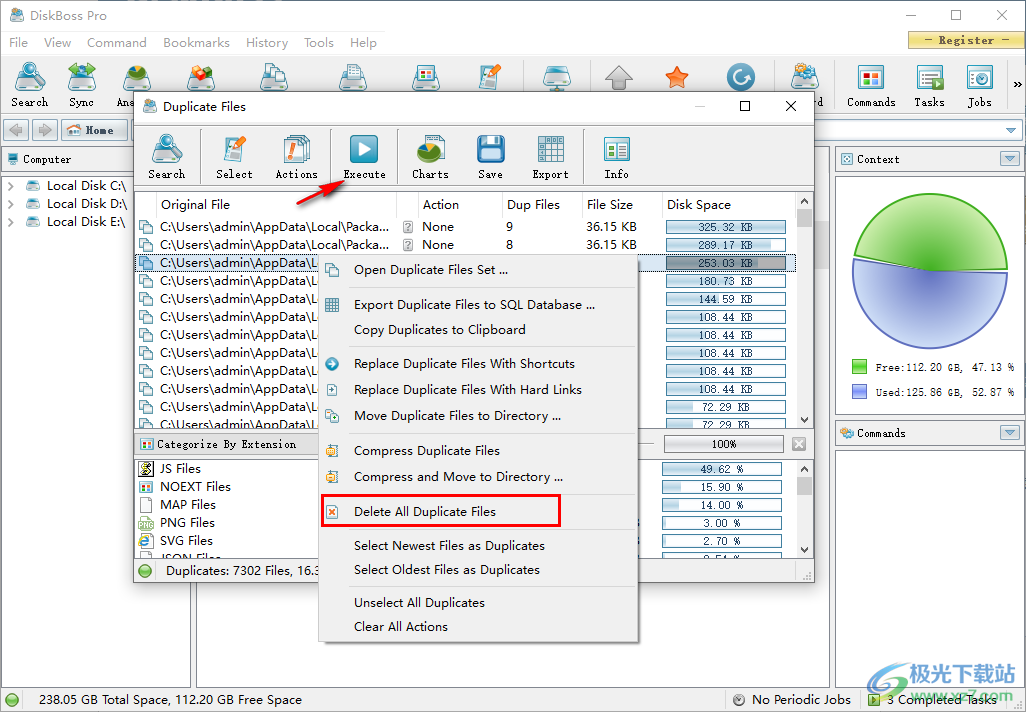The image size is (1026, 712).
Task: Click the Register button
Action: click(x=966, y=40)
